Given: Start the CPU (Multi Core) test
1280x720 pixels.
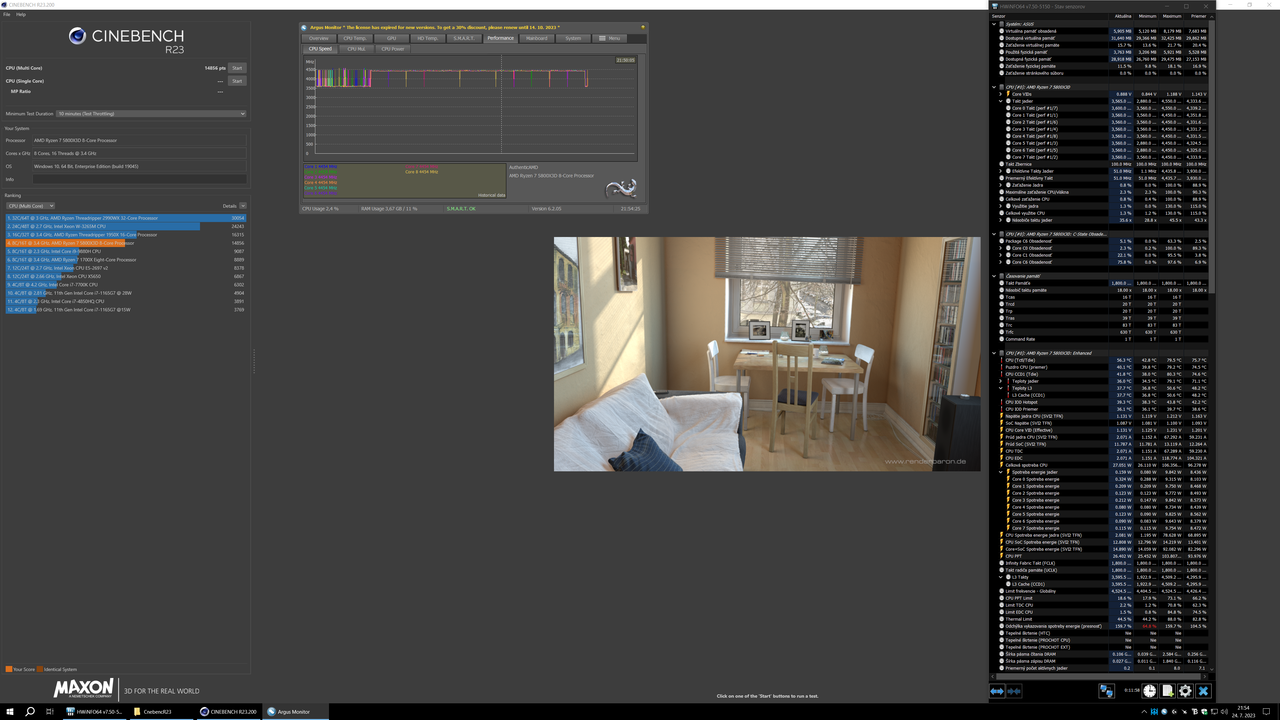Looking at the screenshot, I should 237,68.
